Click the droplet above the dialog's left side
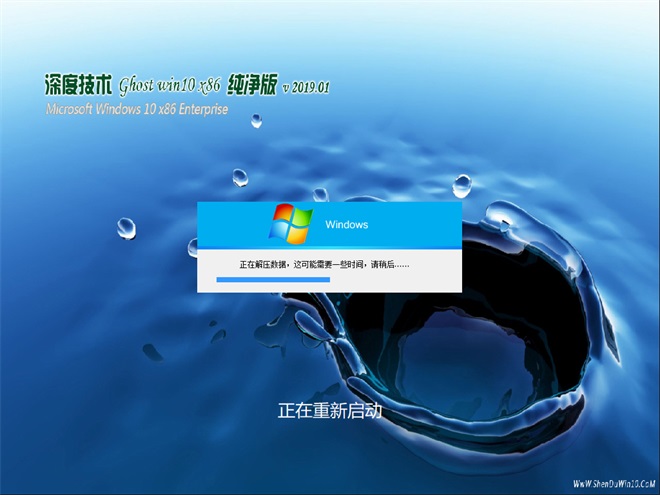This screenshot has width=660, height=495. coord(239,177)
